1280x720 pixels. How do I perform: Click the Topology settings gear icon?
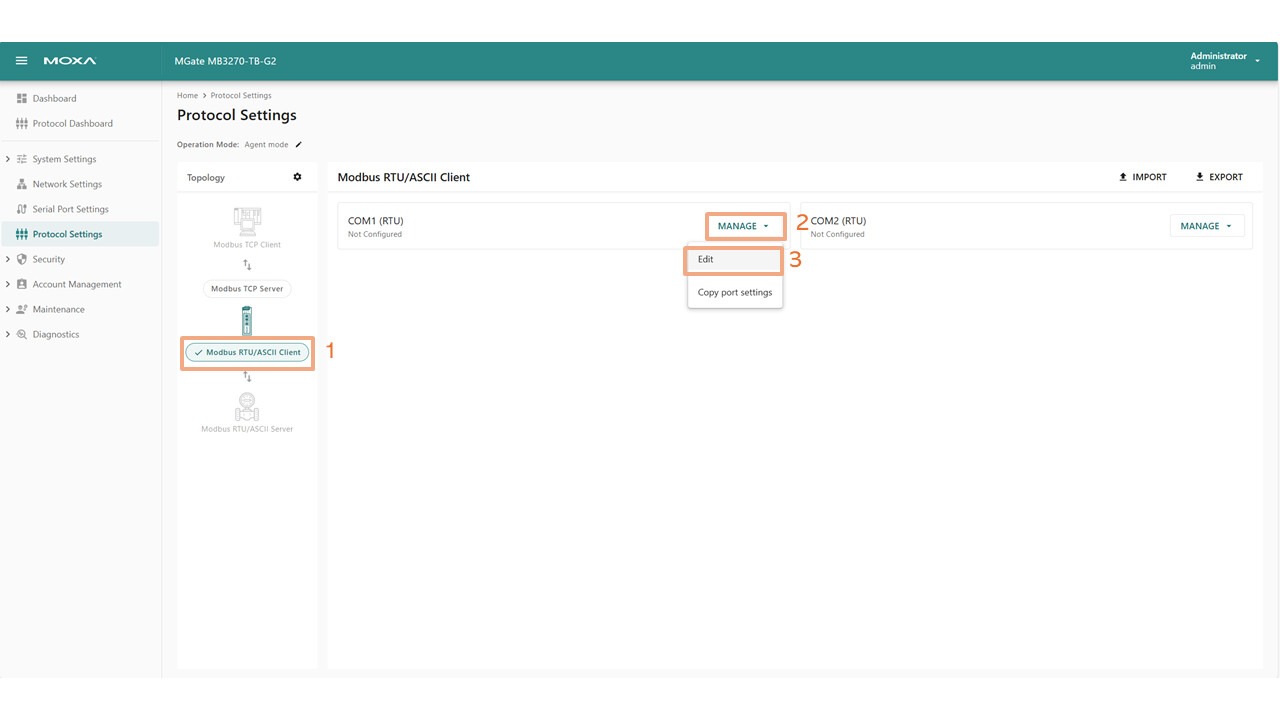[x=297, y=177]
